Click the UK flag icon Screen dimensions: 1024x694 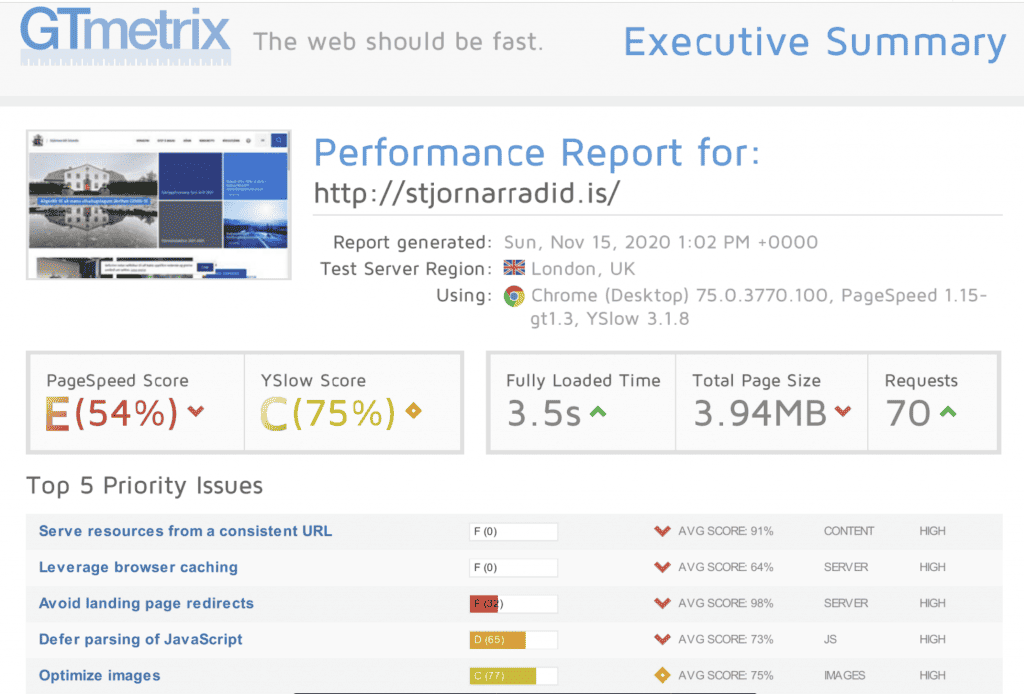click(x=514, y=268)
